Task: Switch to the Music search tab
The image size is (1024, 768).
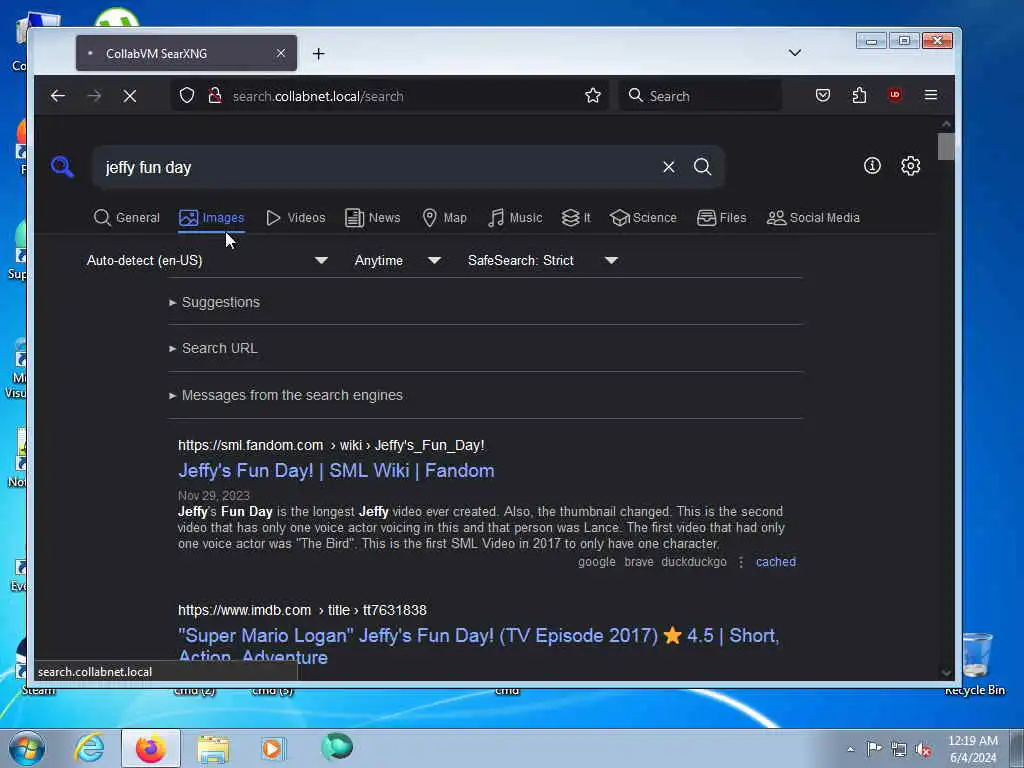Action: [515, 217]
